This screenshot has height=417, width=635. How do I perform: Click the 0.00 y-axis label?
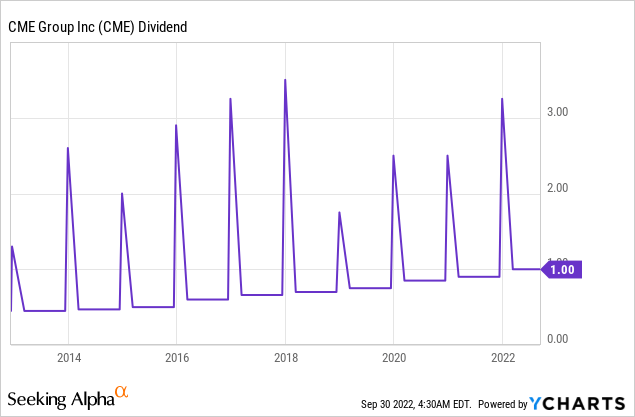pyautogui.click(x=558, y=339)
